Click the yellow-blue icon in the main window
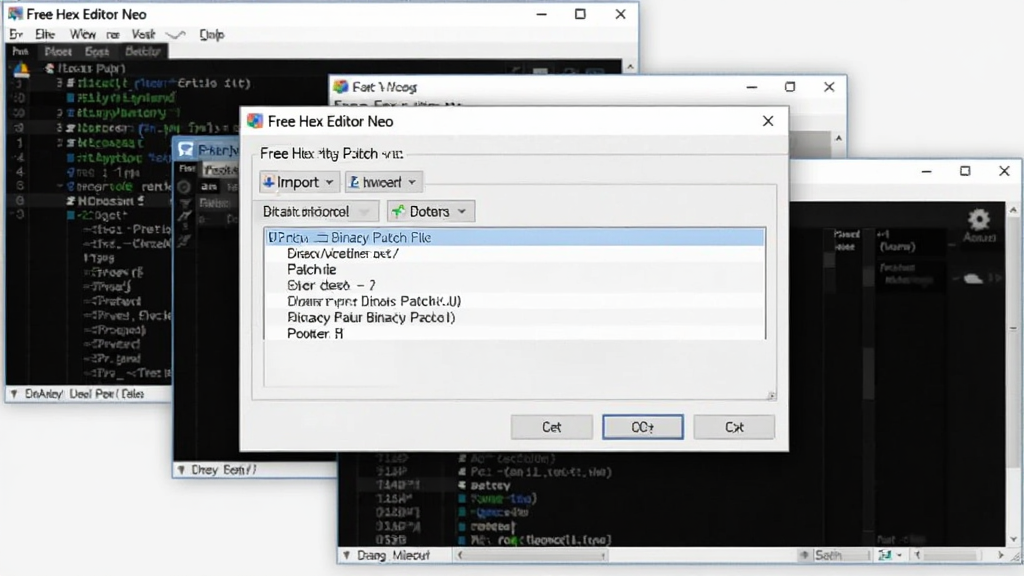Screen dimensions: 1024x576 21,69
